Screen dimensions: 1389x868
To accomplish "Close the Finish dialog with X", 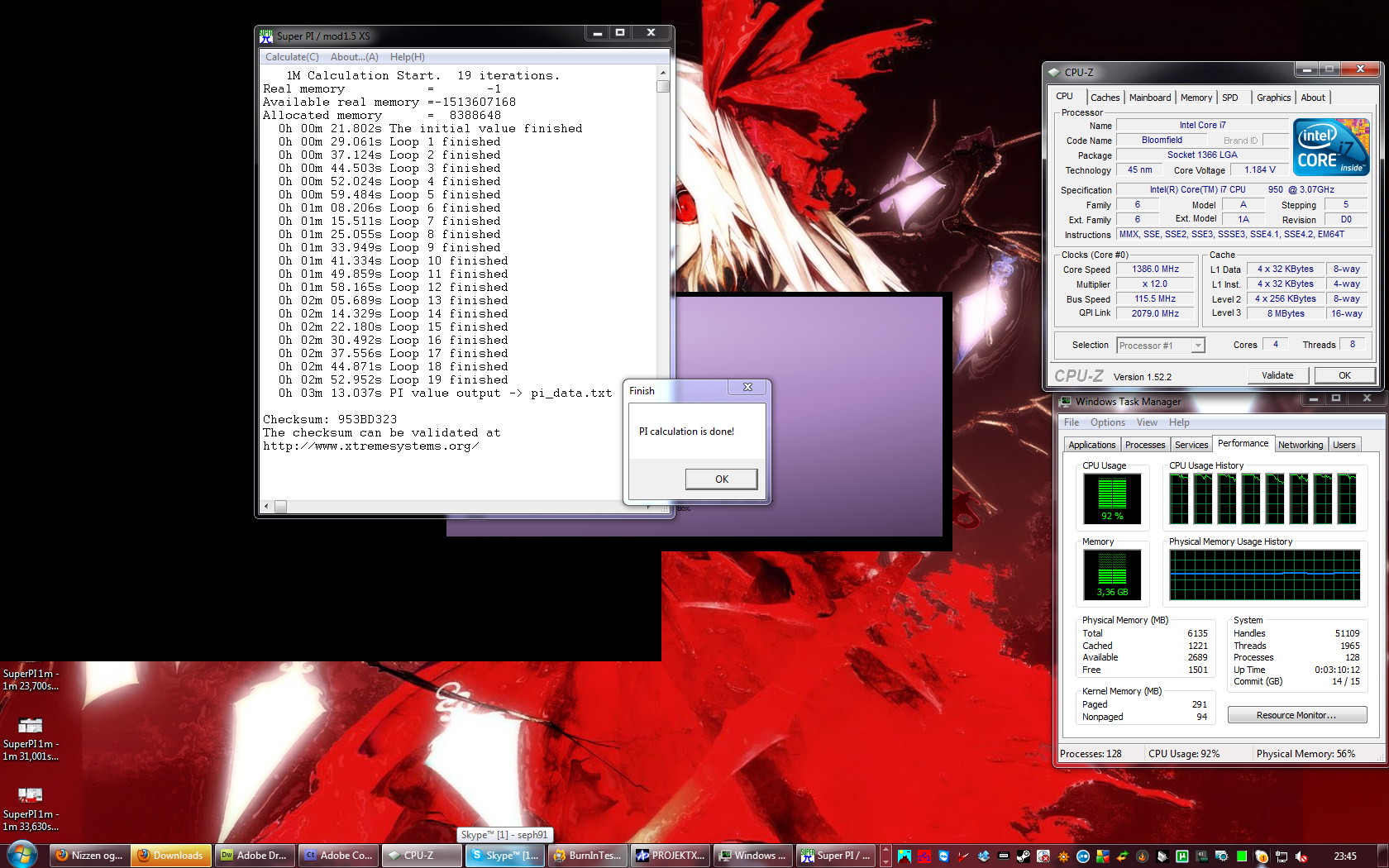I will pos(747,387).
